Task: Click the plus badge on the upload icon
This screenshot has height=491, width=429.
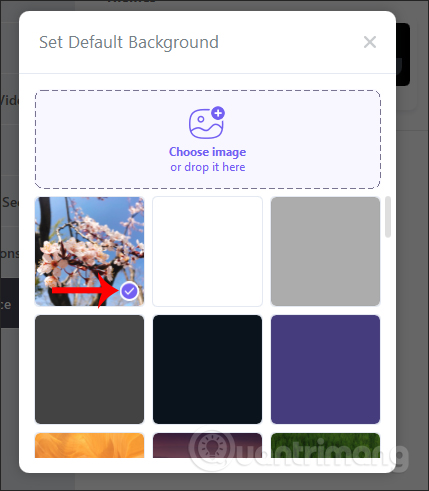Action: 218,113
